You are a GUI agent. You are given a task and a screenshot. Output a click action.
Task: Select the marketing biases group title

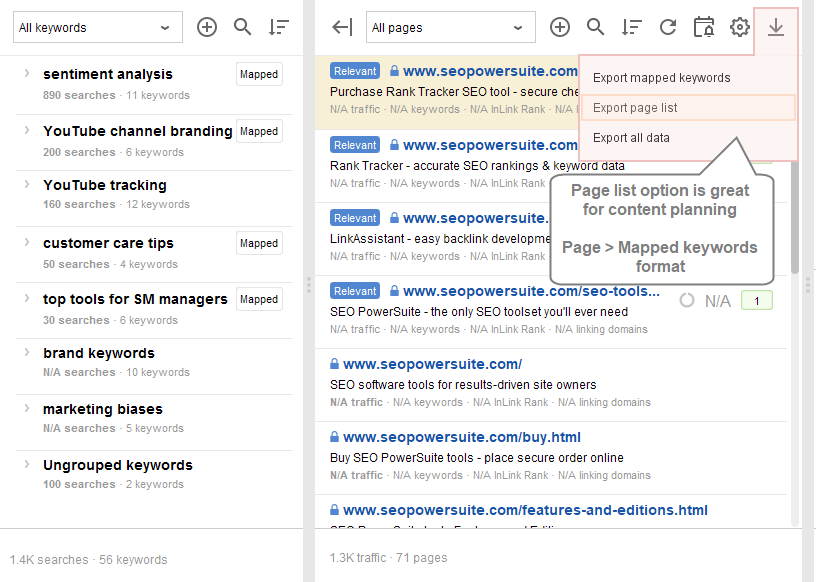pyautogui.click(x=103, y=409)
